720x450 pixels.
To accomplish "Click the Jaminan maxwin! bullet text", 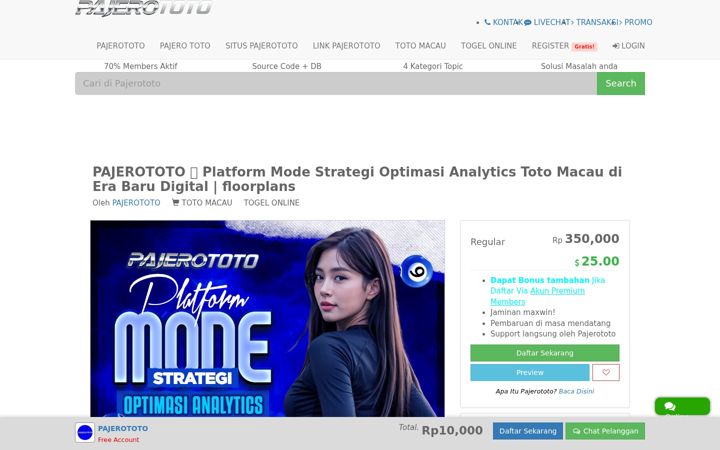I will coord(523,312).
